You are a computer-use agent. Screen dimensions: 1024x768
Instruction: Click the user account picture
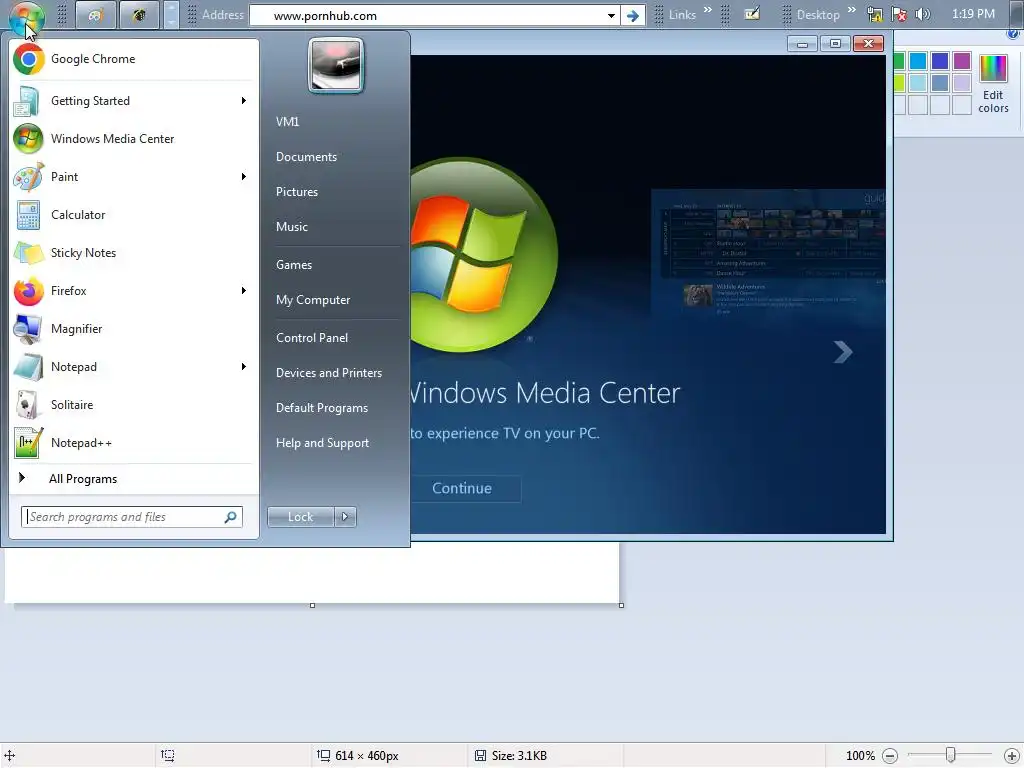(336, 65)
